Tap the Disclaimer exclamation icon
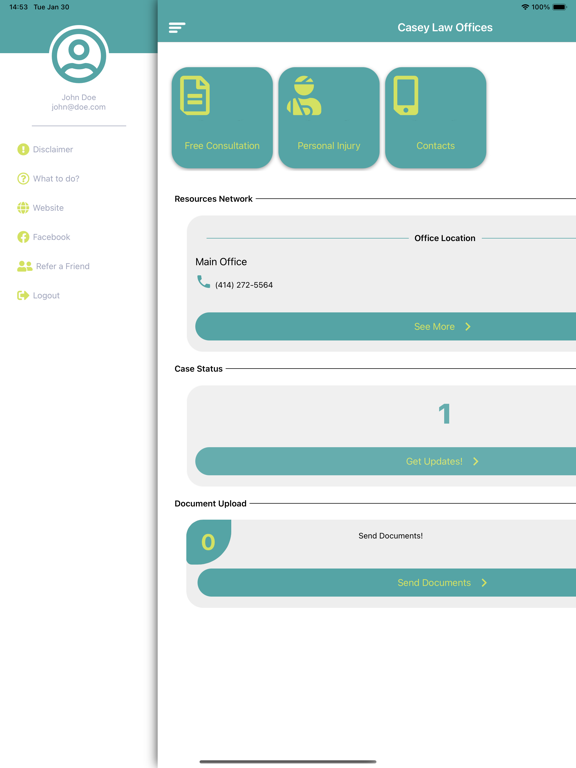Screen dimensions: 576x768 click(23, 149)
